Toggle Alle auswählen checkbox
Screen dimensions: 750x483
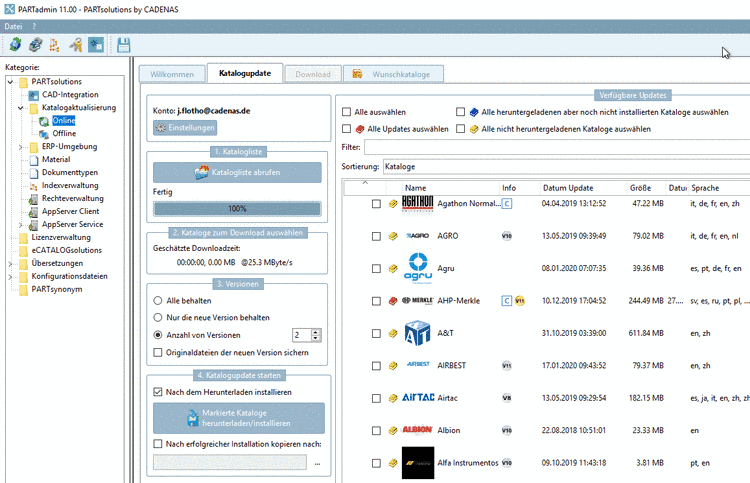(x=346, y=112)
